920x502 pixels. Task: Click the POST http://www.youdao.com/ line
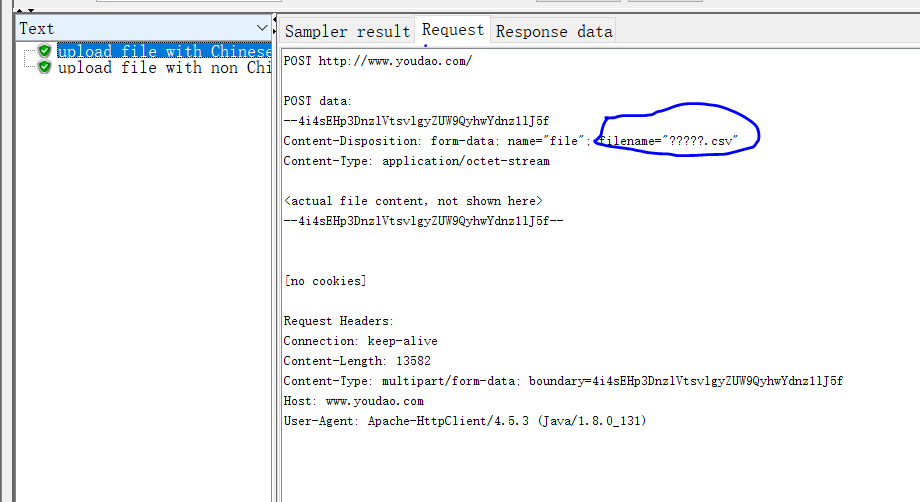click(377, 61)
